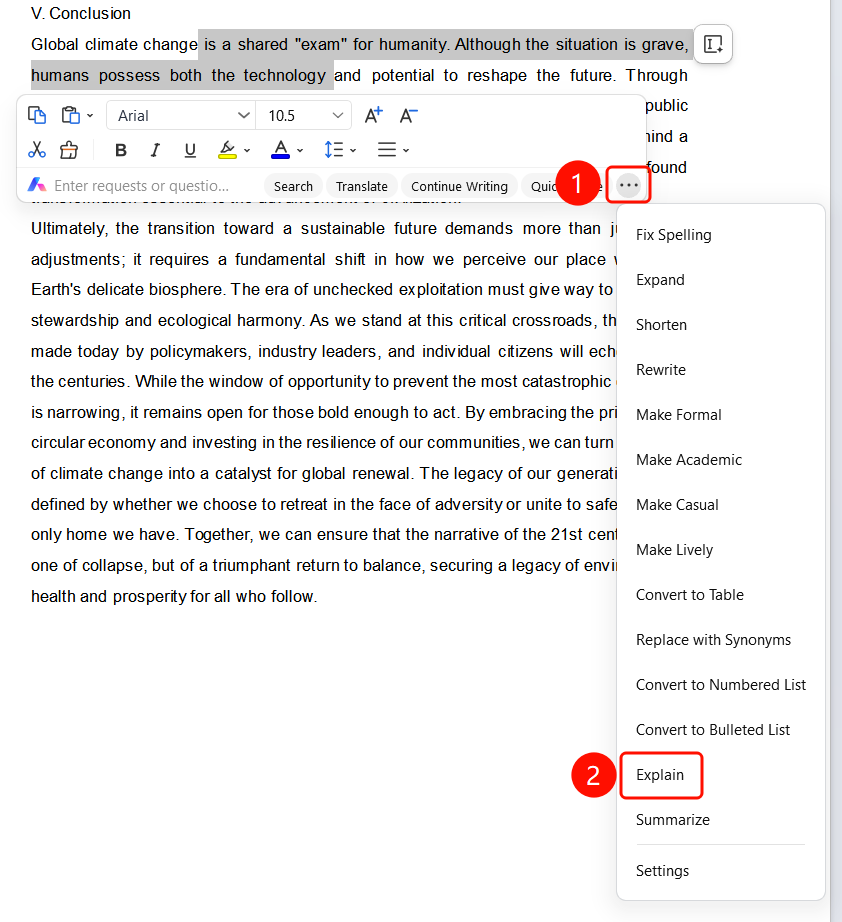Screen dimensions: 842x922
Task: Click the Cut scissors icon
Action: (x=37, y=150)
